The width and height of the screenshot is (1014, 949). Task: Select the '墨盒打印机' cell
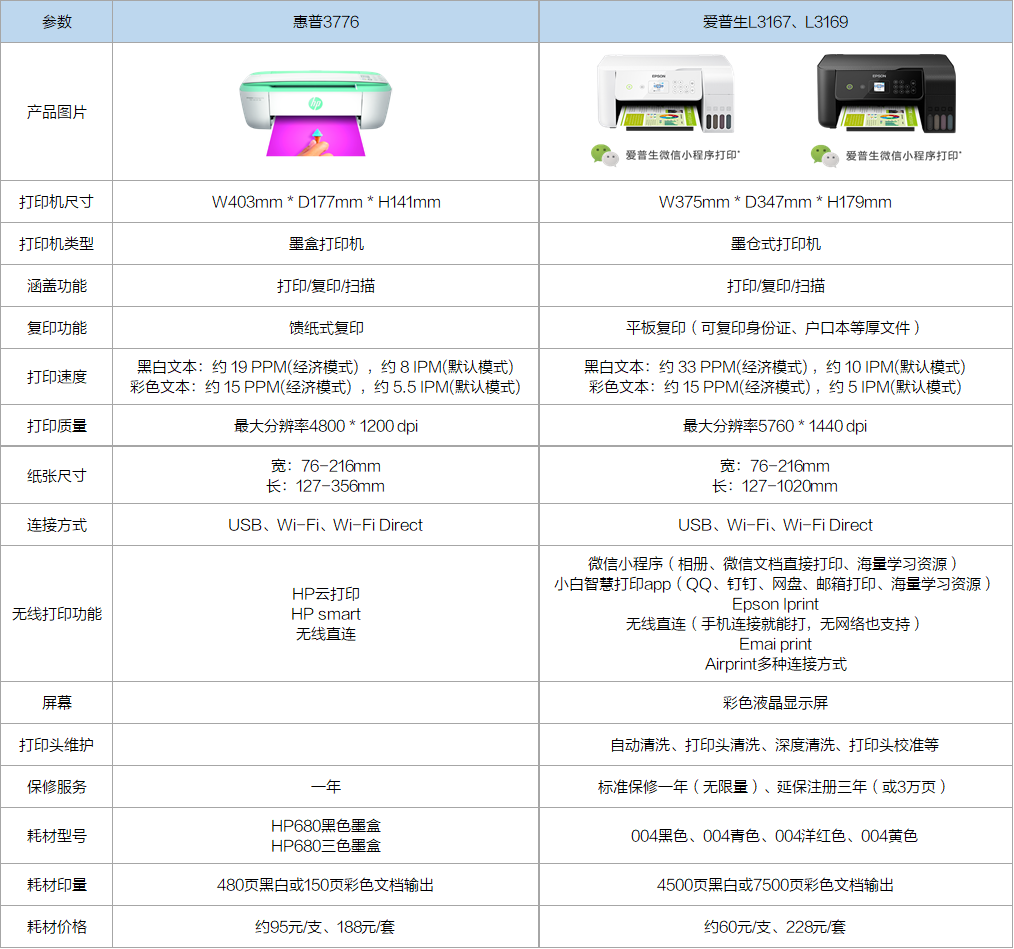coord(326,244)
